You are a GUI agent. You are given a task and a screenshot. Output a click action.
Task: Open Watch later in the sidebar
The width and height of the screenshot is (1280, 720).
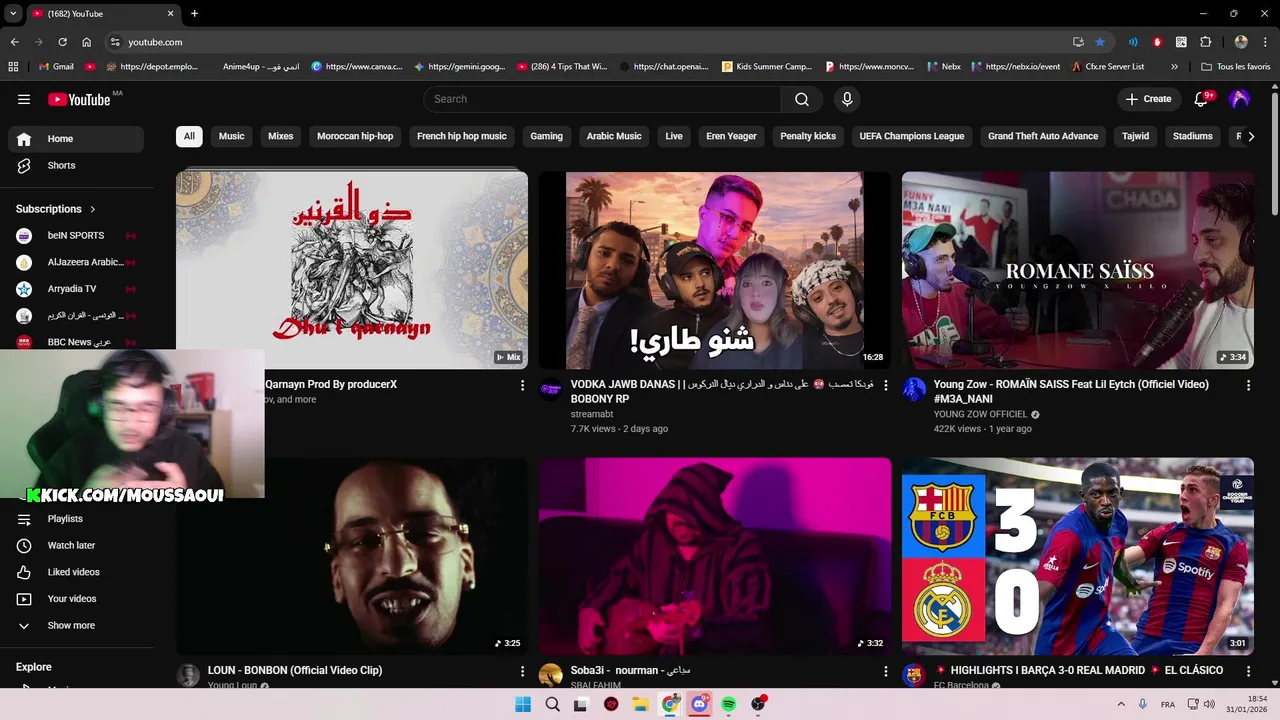click(x=76, y=546)
